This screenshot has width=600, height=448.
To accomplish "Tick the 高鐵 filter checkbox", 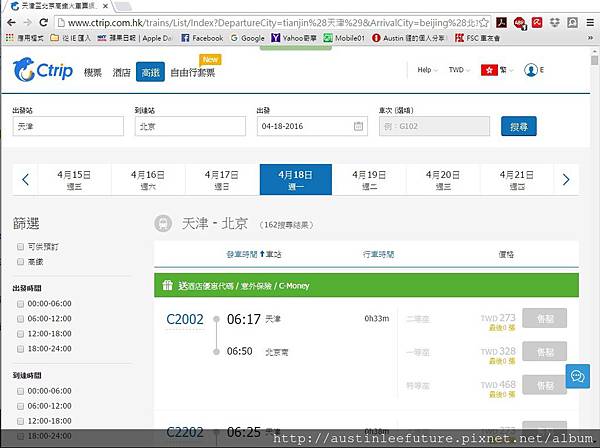I will pos(20,262).
